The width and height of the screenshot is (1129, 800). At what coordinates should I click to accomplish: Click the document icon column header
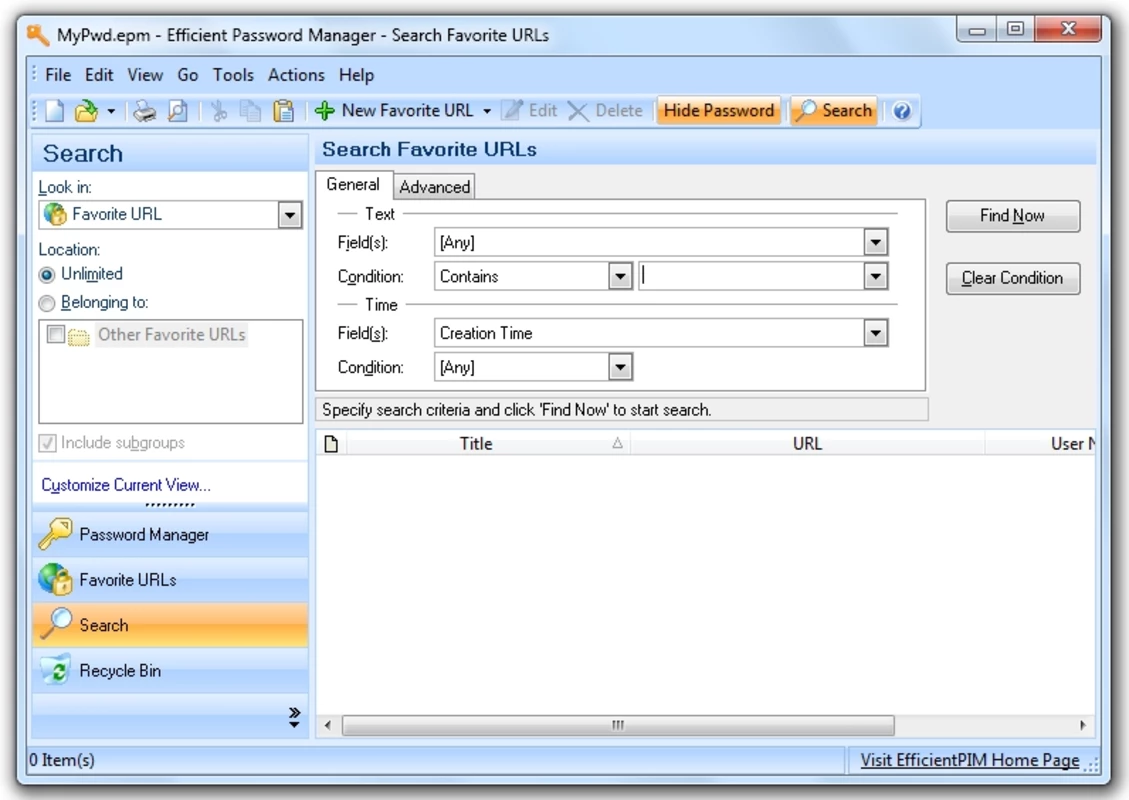[x=331, y=444]
